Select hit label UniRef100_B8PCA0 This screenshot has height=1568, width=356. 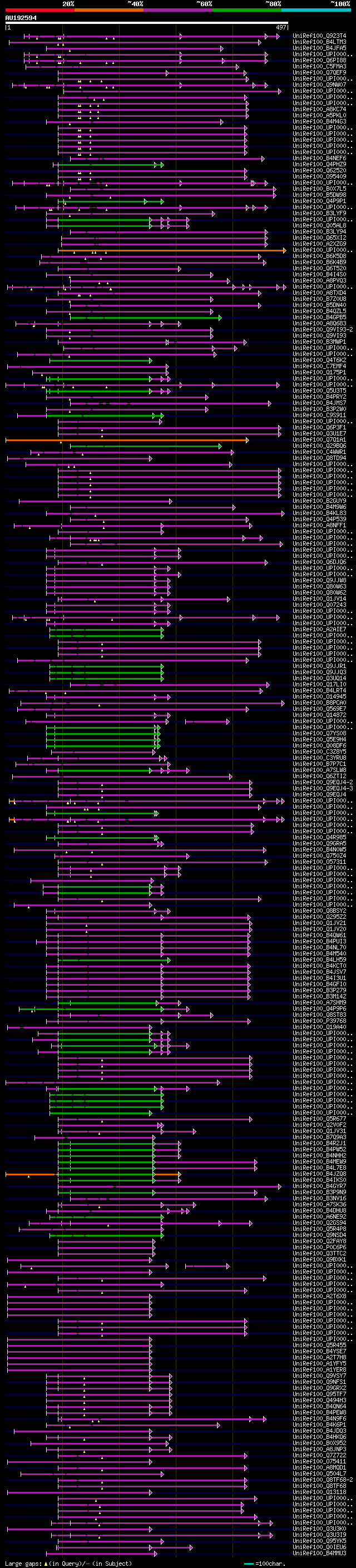(x=319, y=703)
